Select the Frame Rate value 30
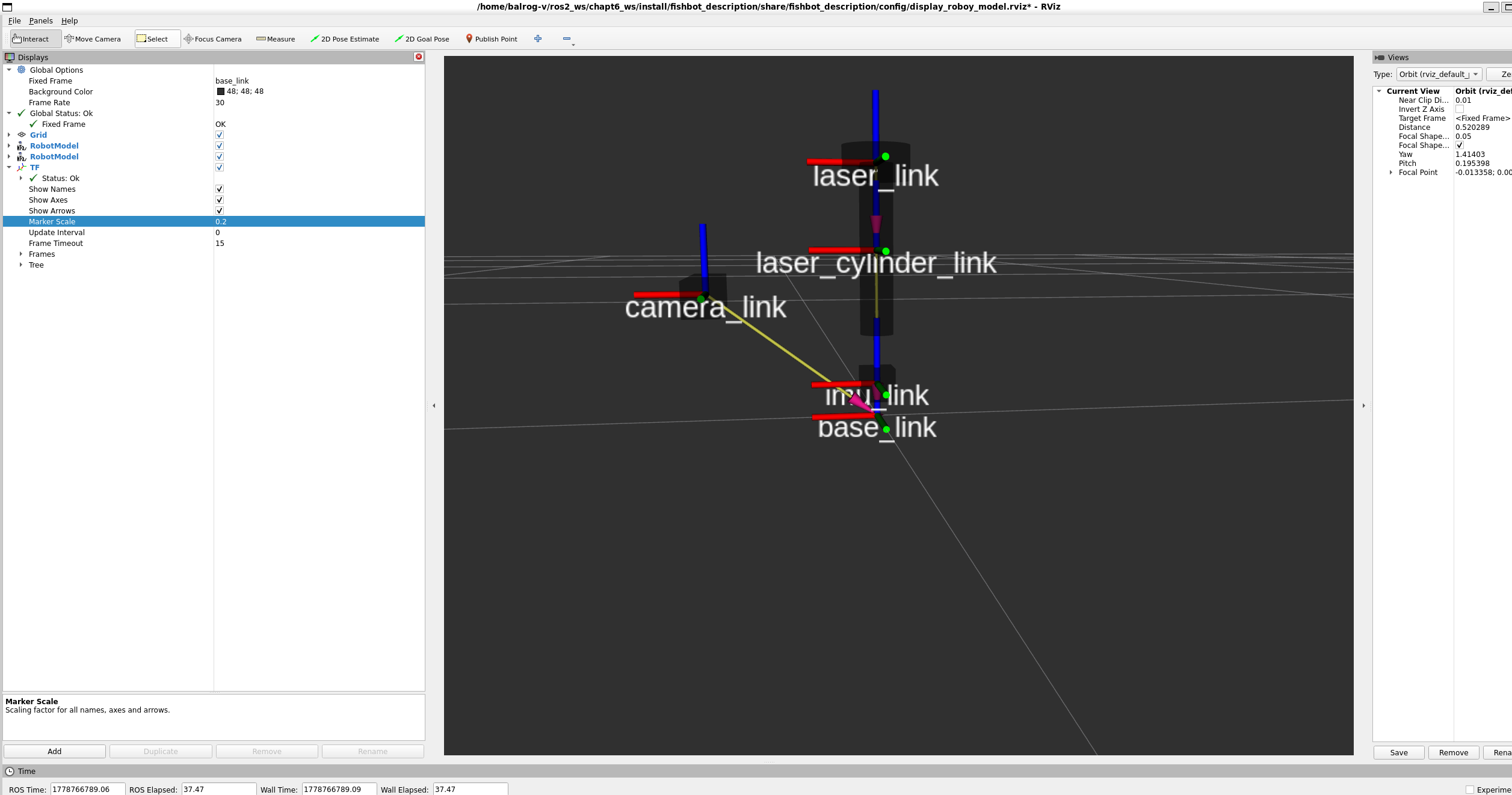The height and width of the screenshot is (795, 1512). pyautogui.click(x=220, y=102)
